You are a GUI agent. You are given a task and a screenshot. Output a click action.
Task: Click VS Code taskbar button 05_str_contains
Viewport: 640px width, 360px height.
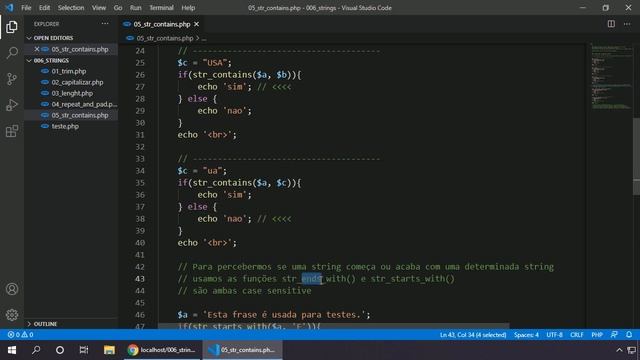(242, 350)
